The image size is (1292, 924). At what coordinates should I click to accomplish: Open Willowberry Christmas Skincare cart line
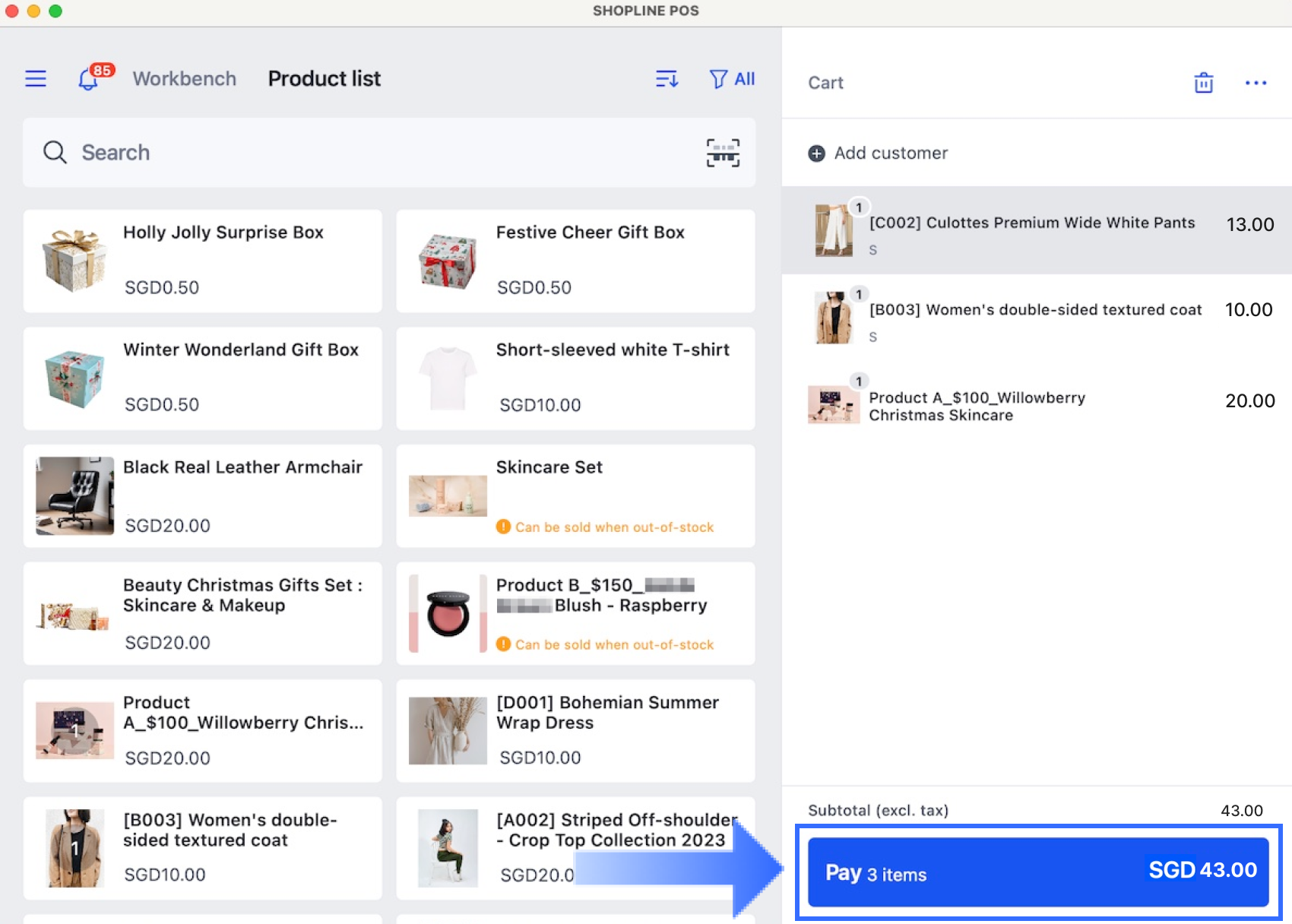tap(1037, 405)
